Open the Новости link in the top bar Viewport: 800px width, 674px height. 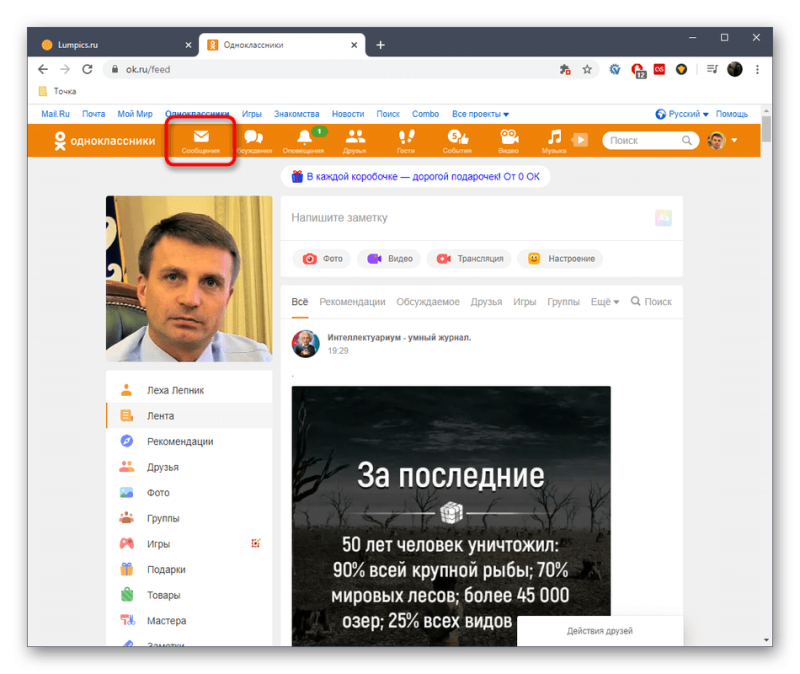point(348,114)
